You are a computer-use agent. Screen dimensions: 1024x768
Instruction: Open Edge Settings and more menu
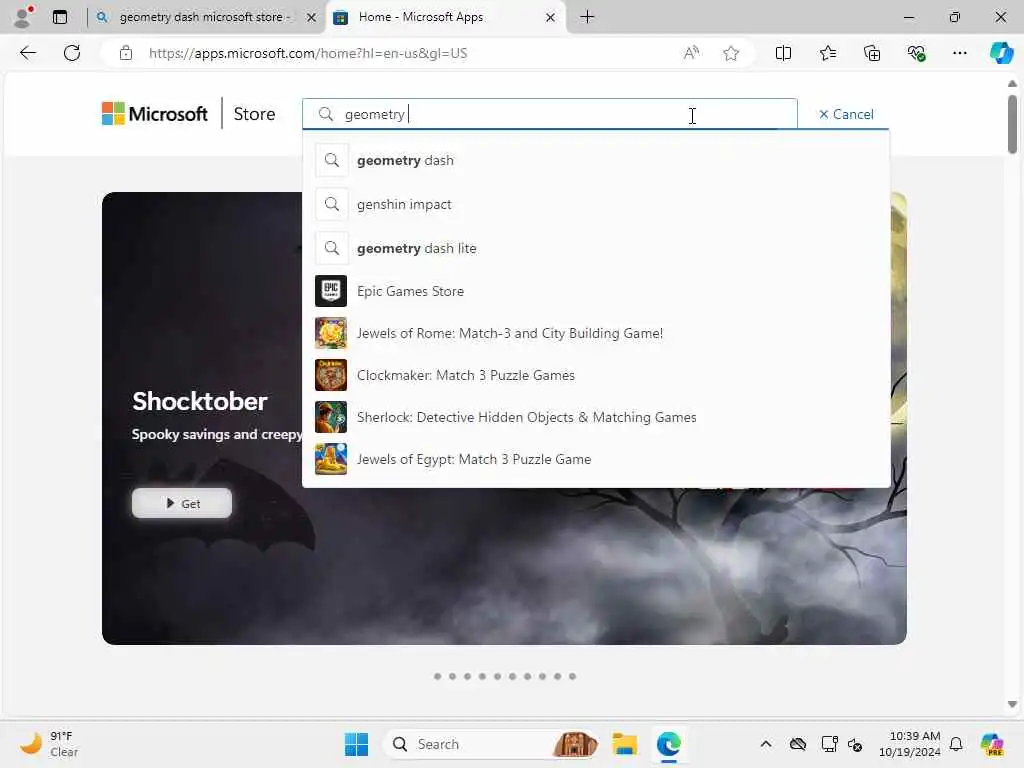pyautogui.click(x=959, y=53)
